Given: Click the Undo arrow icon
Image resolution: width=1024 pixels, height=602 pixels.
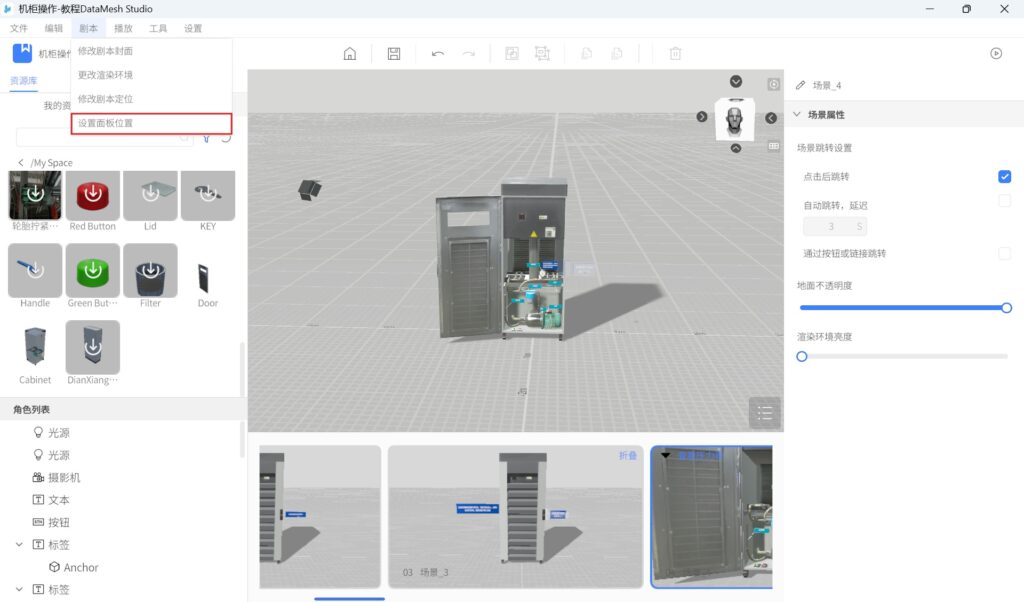Looking at the screenshot, I should click(438, 54).
